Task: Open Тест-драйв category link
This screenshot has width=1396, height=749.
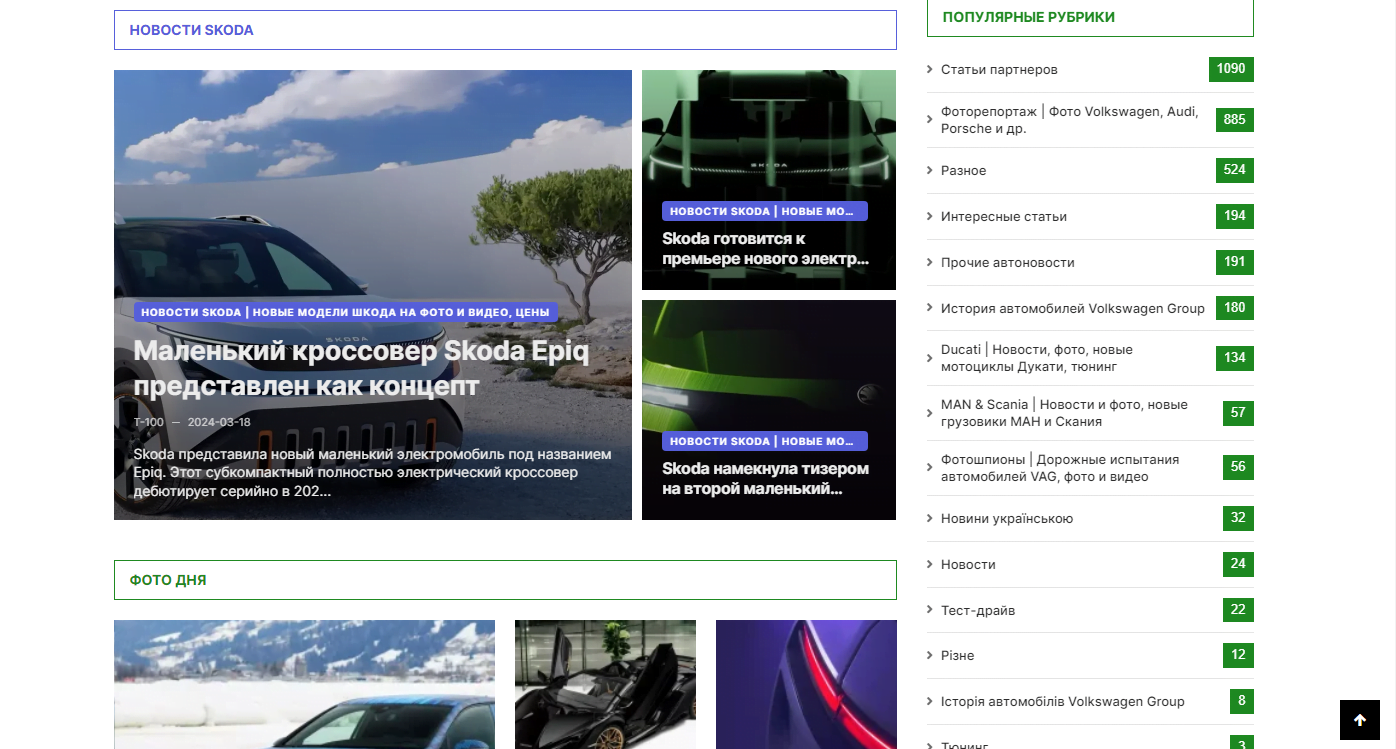Action: (x=978, y=611)
